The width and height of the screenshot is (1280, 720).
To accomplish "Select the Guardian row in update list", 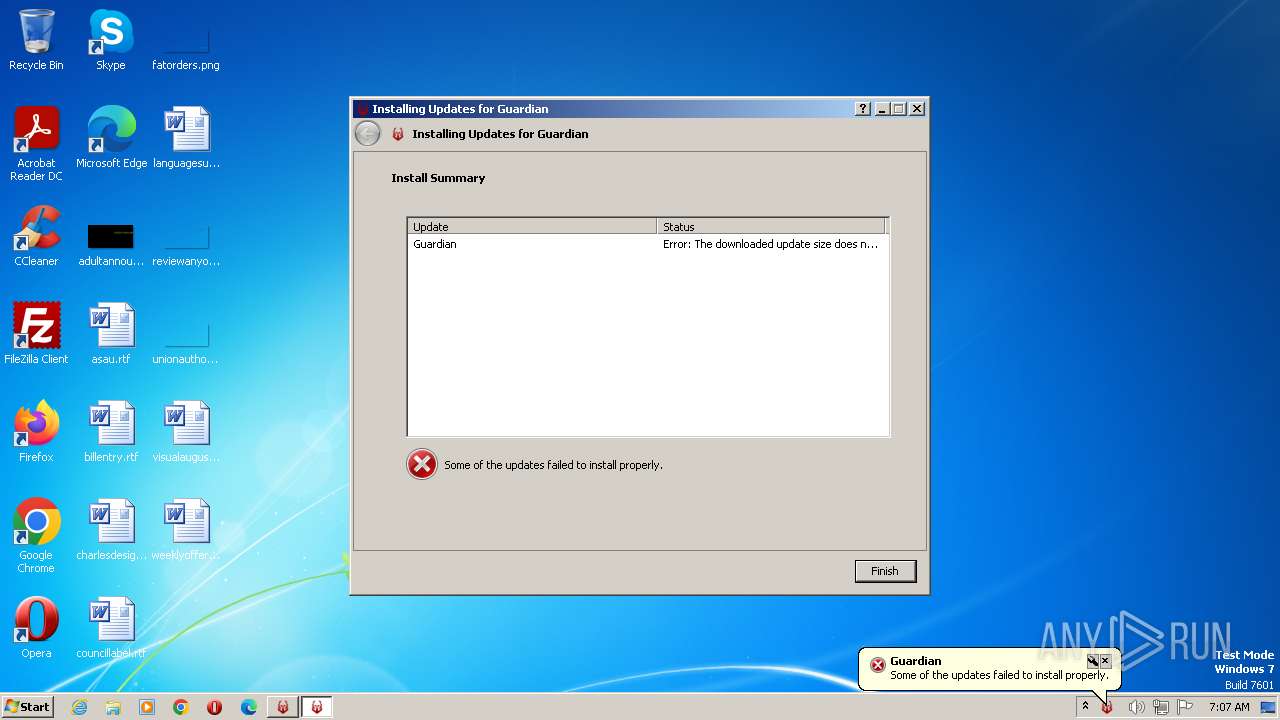I will [648, 244].
